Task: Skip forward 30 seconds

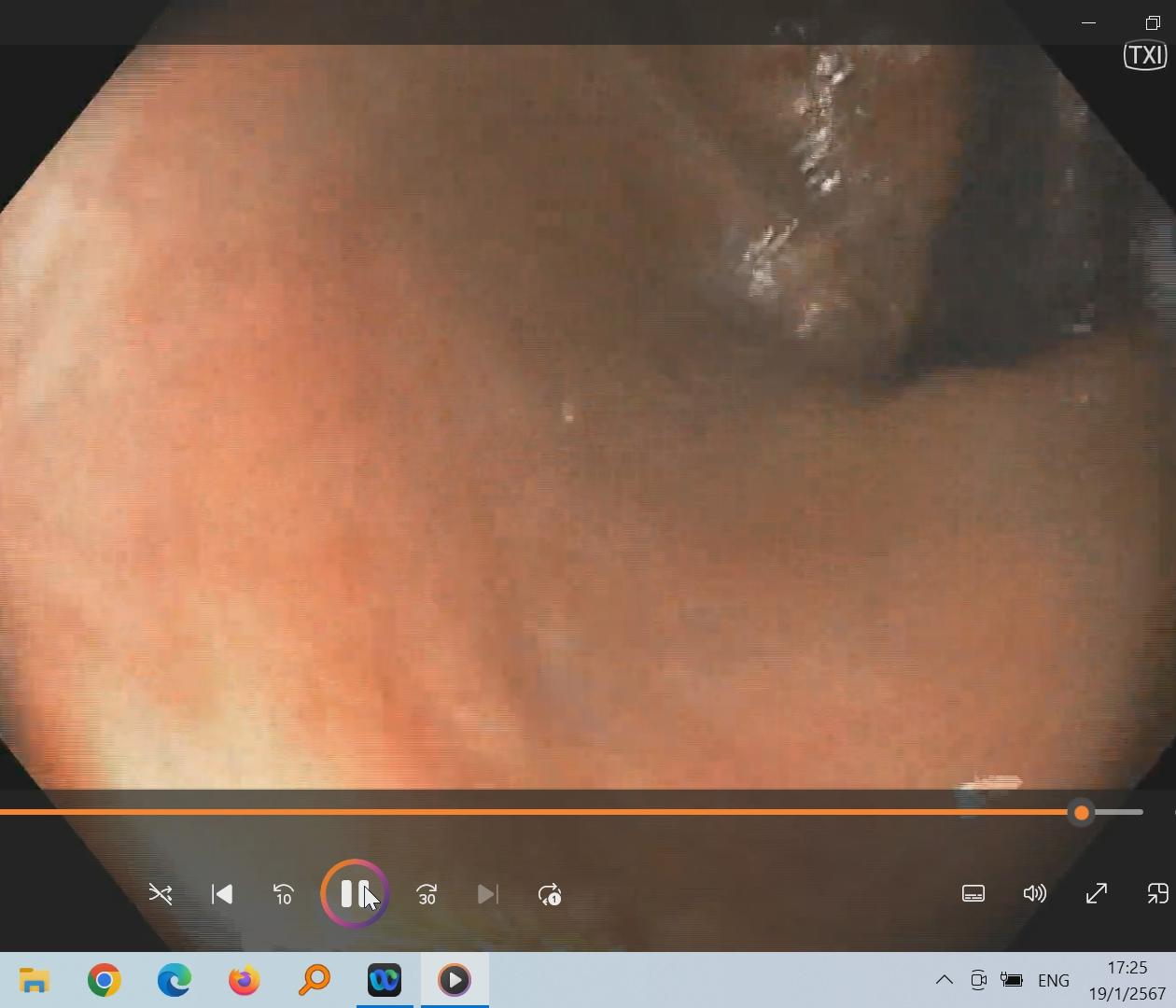Action: coord(427,894)
